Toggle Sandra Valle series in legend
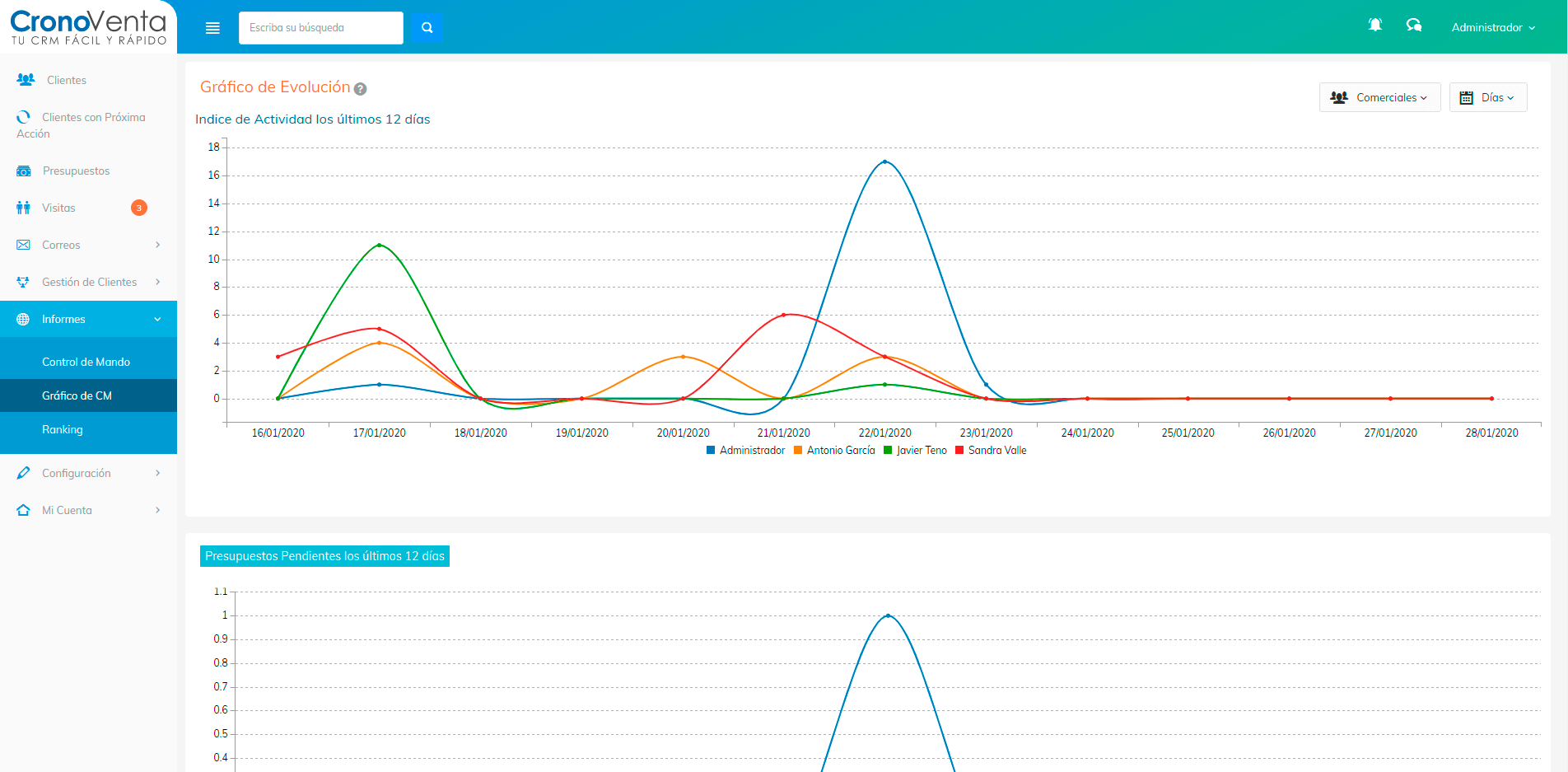 991,450
